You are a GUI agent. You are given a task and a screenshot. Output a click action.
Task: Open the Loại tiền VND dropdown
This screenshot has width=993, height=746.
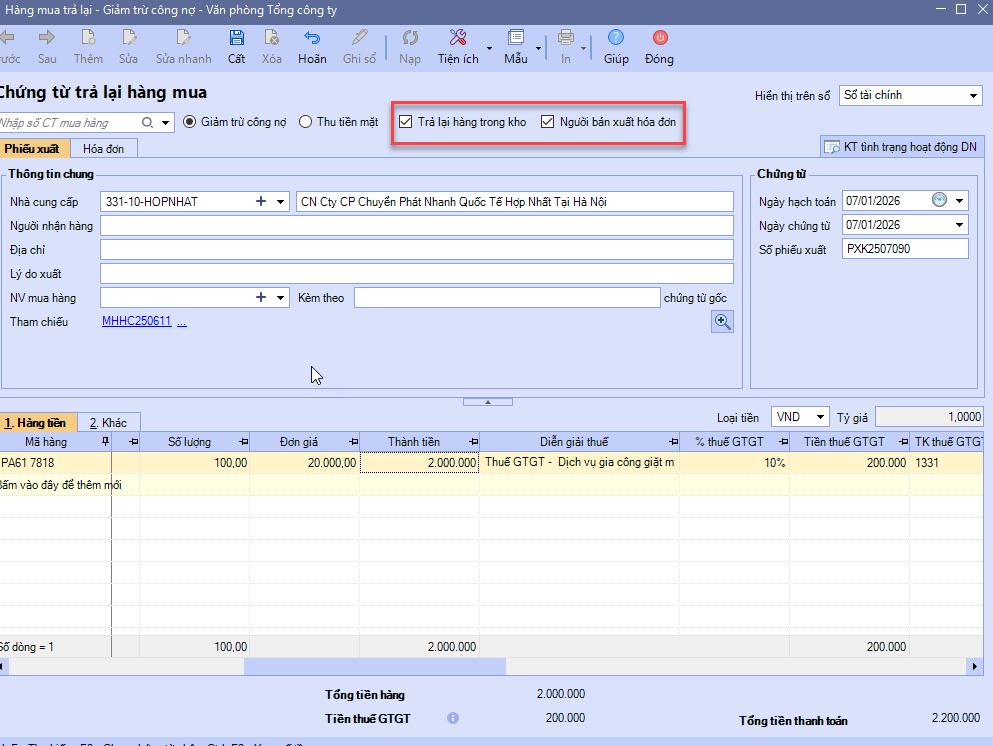pyautogui.click(x=820, y=417)
